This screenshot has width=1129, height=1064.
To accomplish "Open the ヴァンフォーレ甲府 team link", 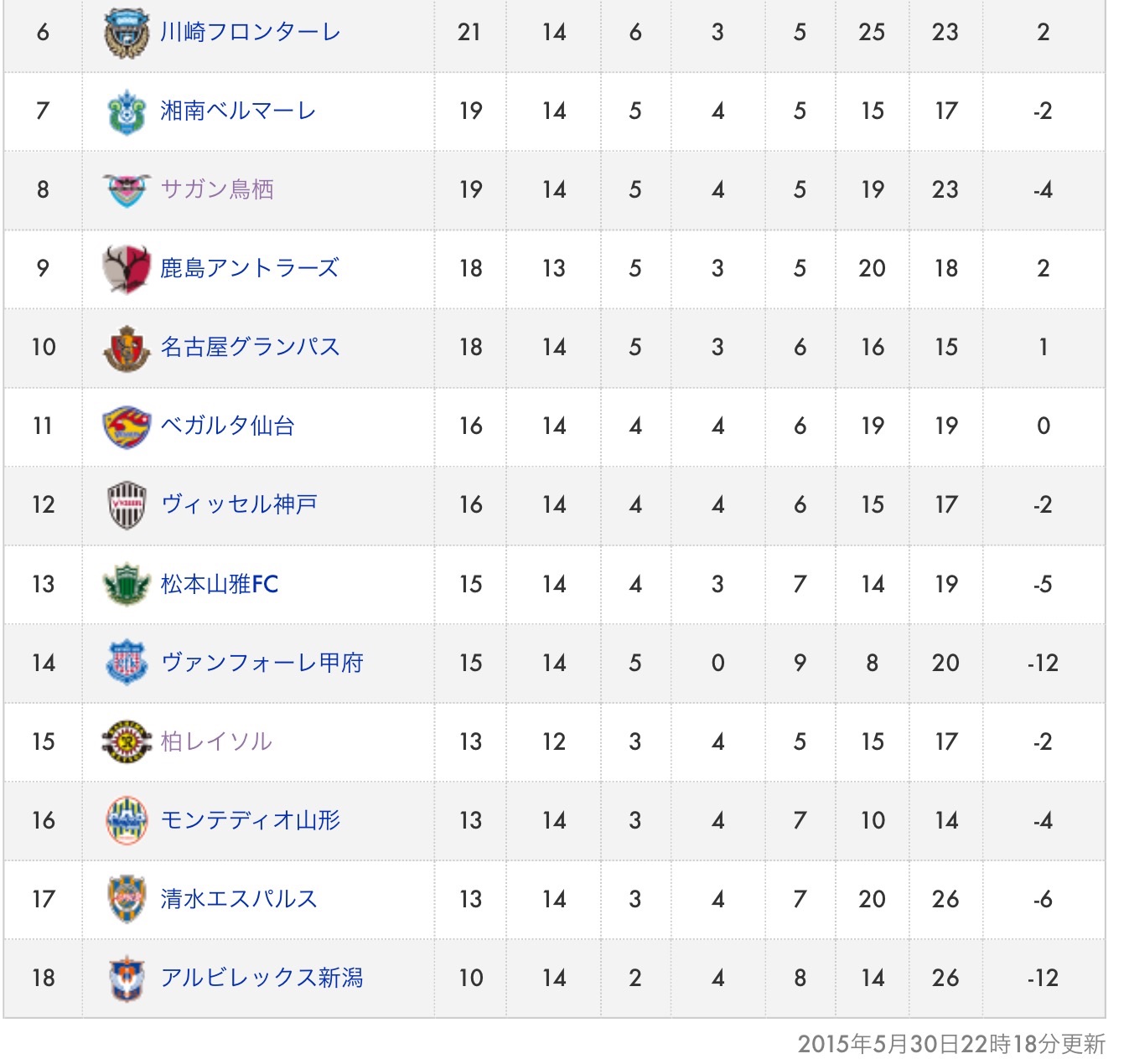I will pyautogui.click(x=262, y=663).
